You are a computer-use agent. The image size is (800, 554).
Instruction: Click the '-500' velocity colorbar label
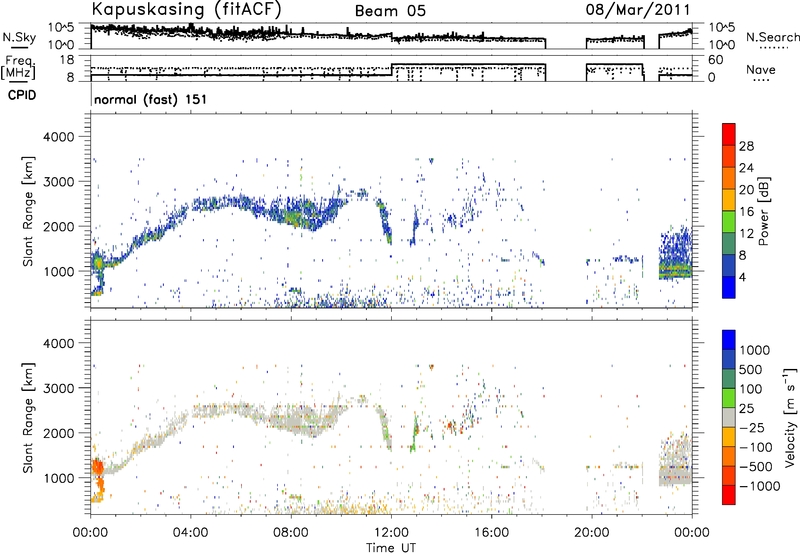(756, 466)
